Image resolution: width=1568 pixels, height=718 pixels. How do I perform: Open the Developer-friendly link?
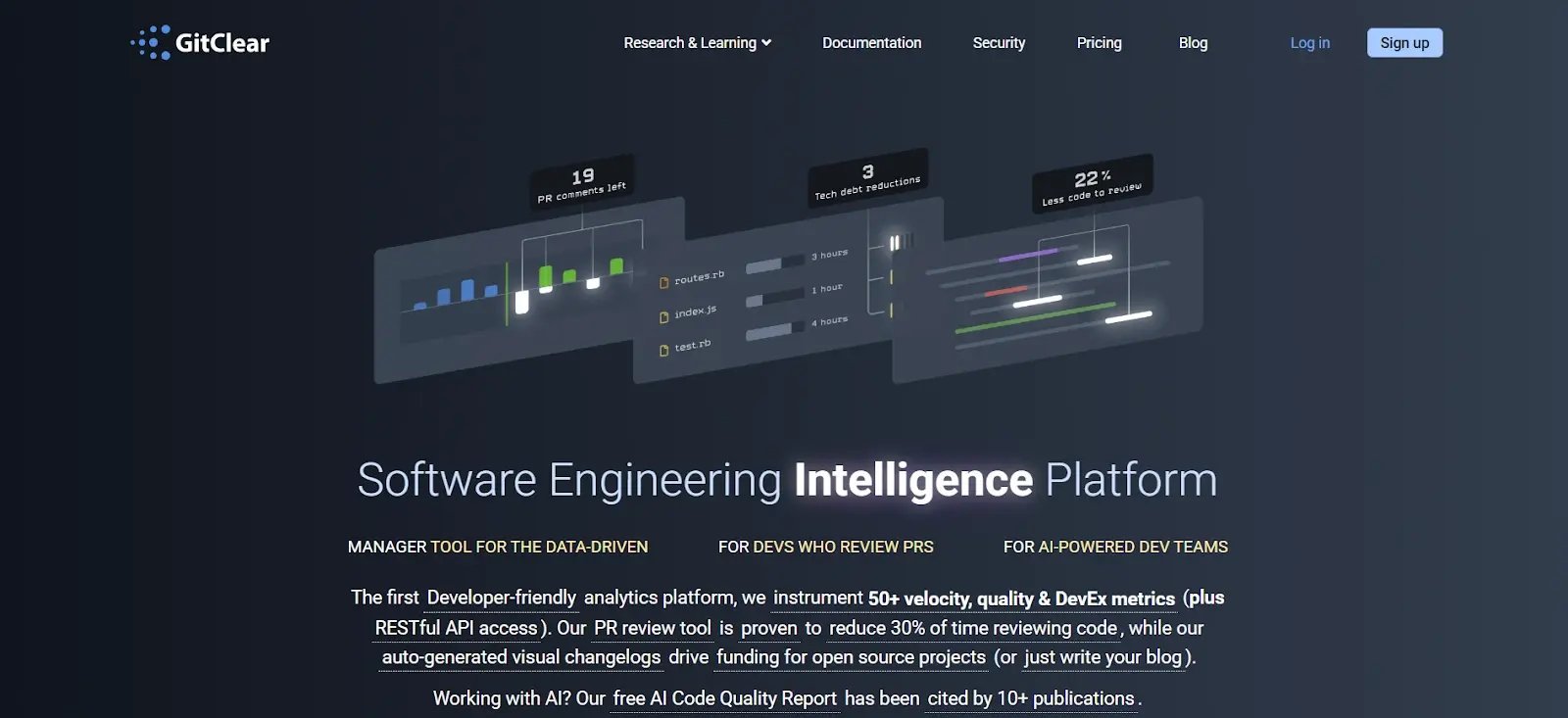click(502, 598)
